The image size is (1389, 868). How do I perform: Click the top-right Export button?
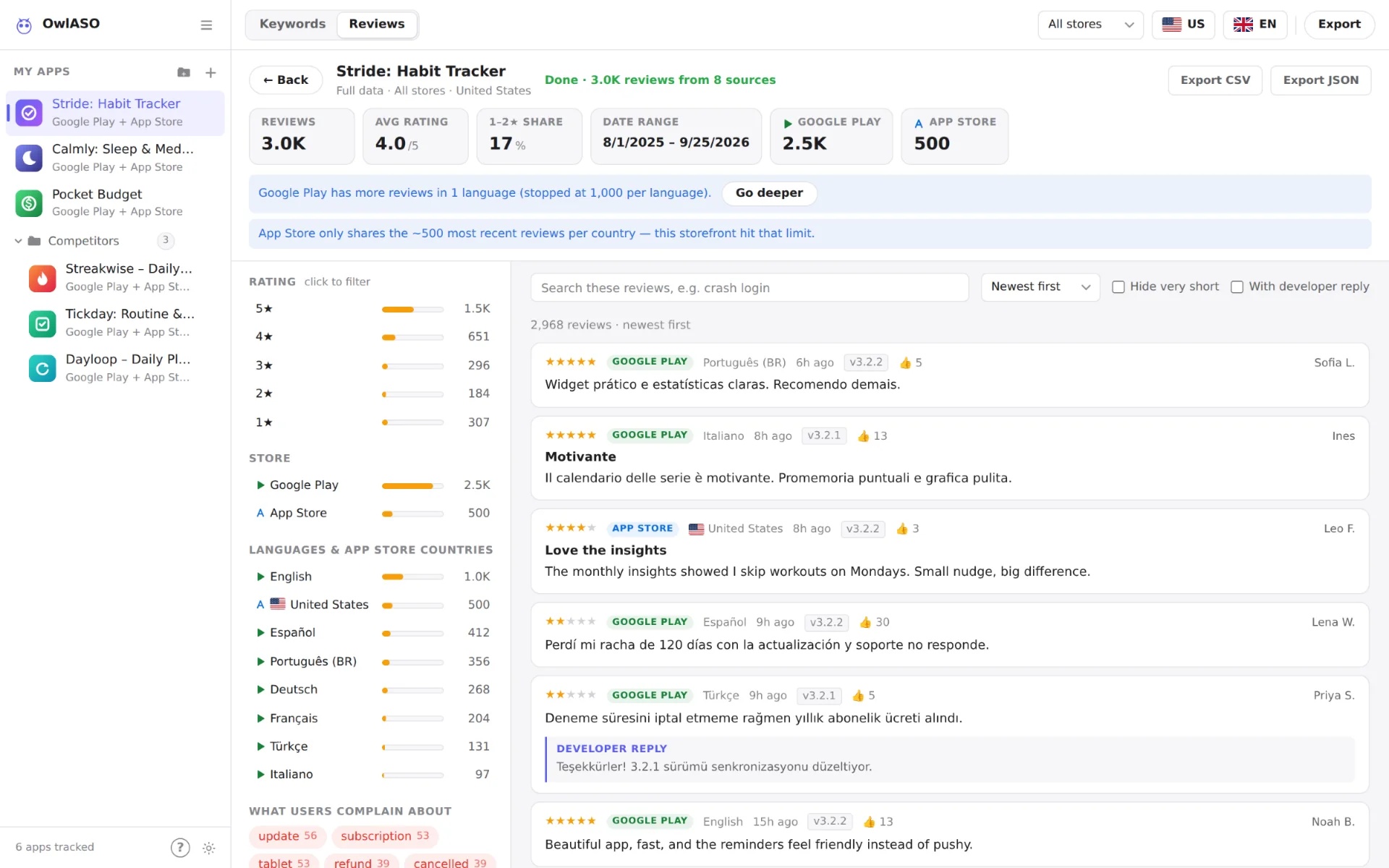point(1338,25)
